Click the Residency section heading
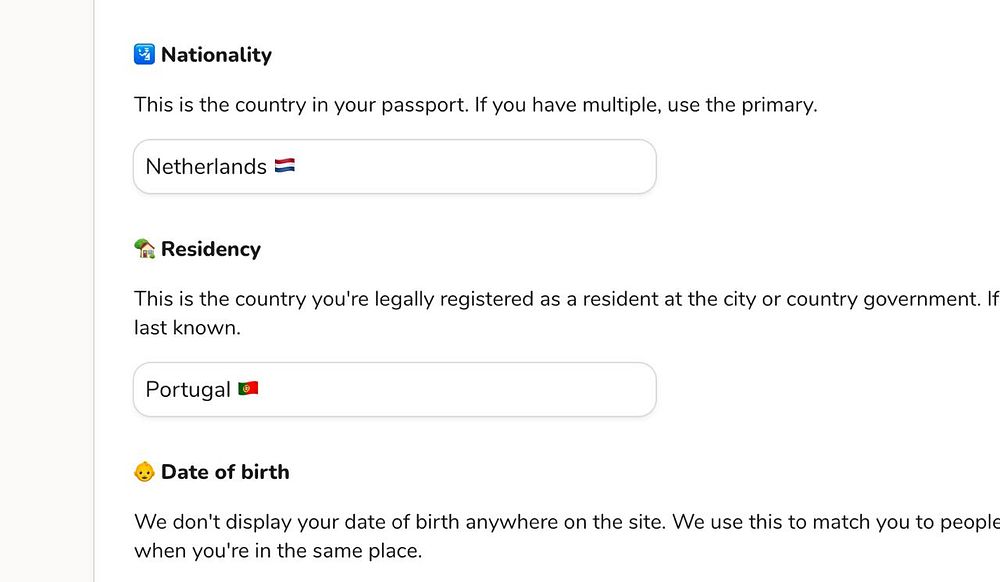1000x582 pixels. [x=210, y=249]
